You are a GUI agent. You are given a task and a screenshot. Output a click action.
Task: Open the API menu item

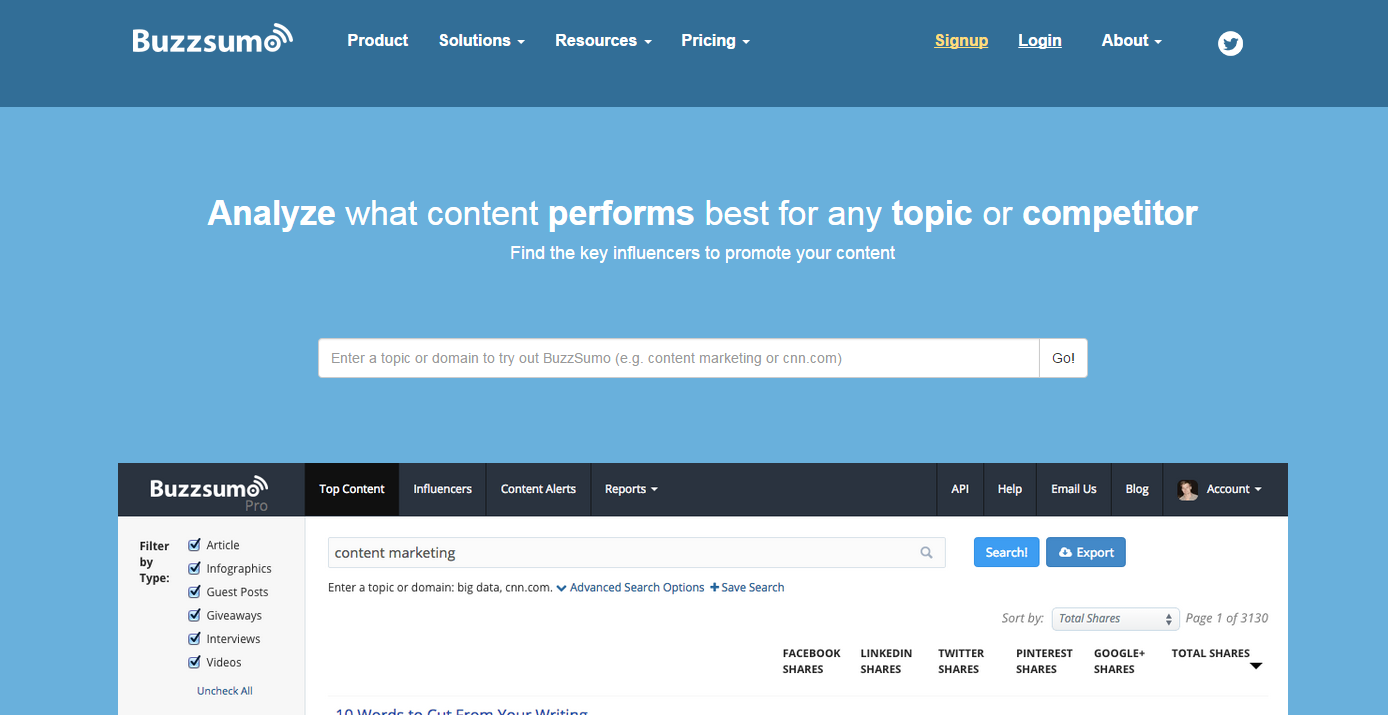coord(960,489)
